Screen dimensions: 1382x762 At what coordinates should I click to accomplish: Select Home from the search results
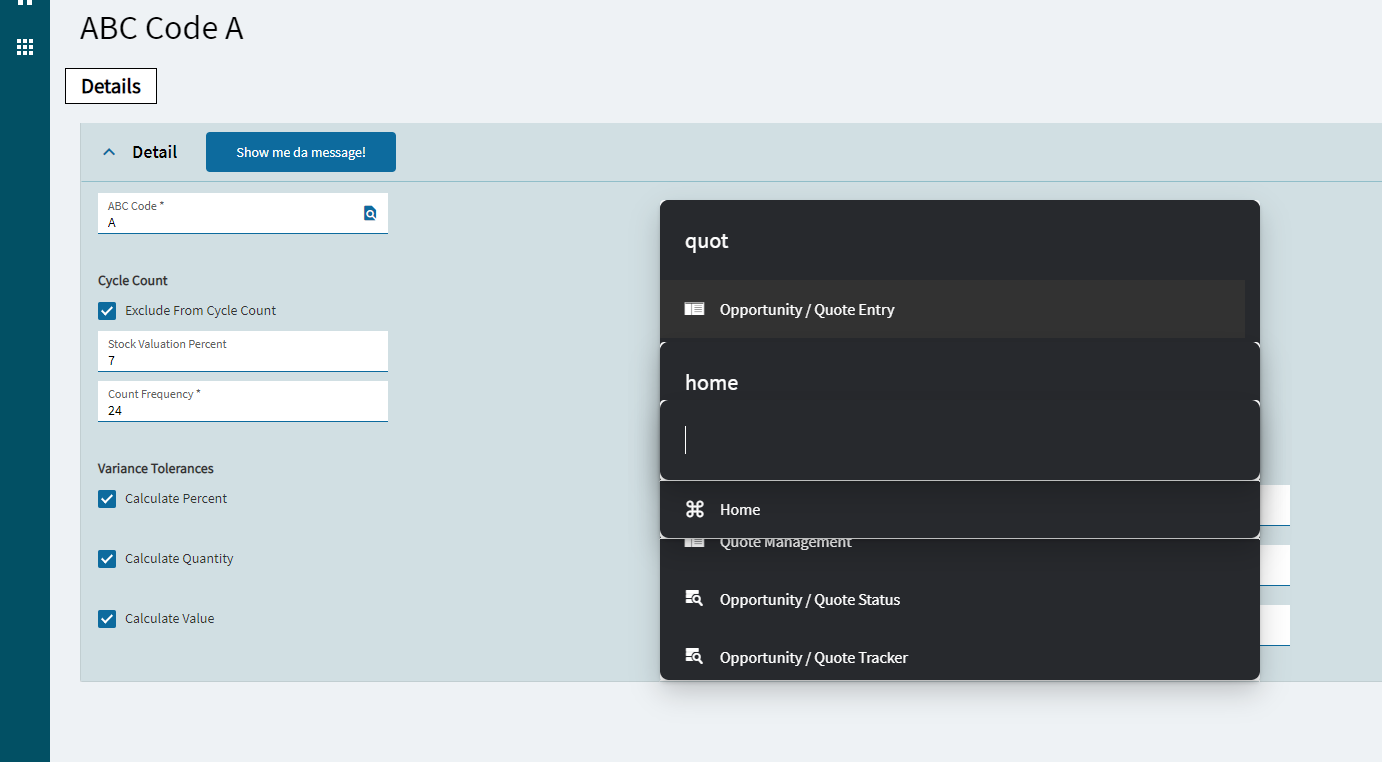point(740,509)
